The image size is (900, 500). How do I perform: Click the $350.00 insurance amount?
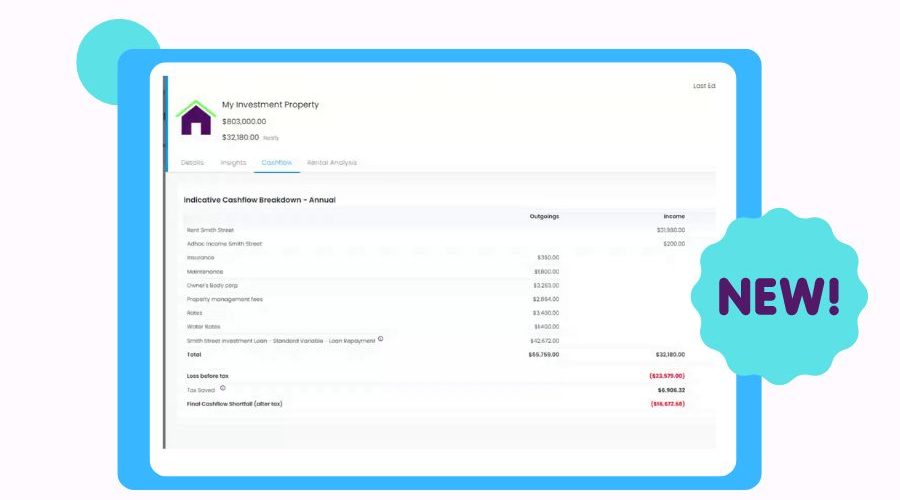point(548,258)
